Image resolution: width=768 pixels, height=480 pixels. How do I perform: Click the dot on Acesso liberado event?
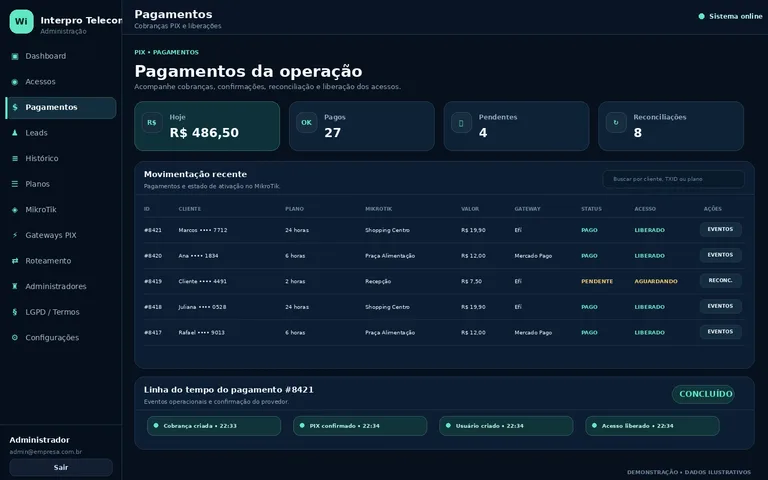pyautogui.click(x=594, y=426)
